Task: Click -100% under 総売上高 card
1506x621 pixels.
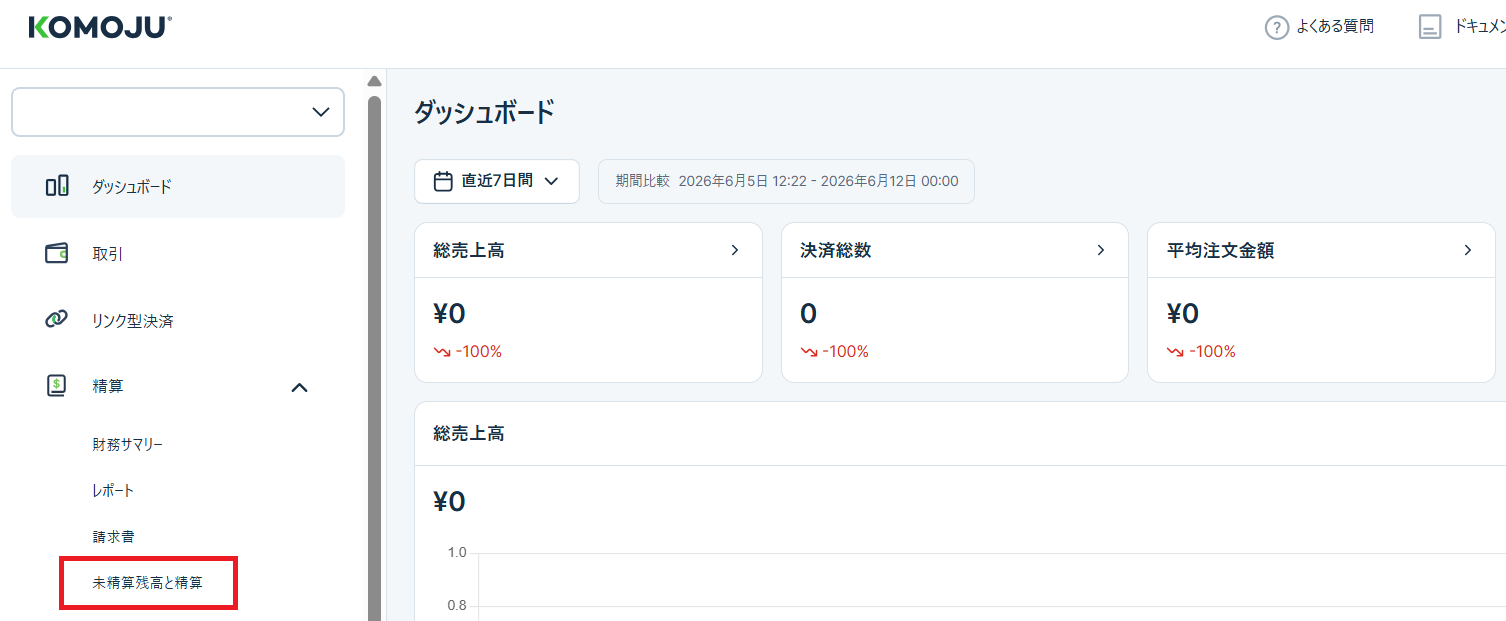Action: 478,352
